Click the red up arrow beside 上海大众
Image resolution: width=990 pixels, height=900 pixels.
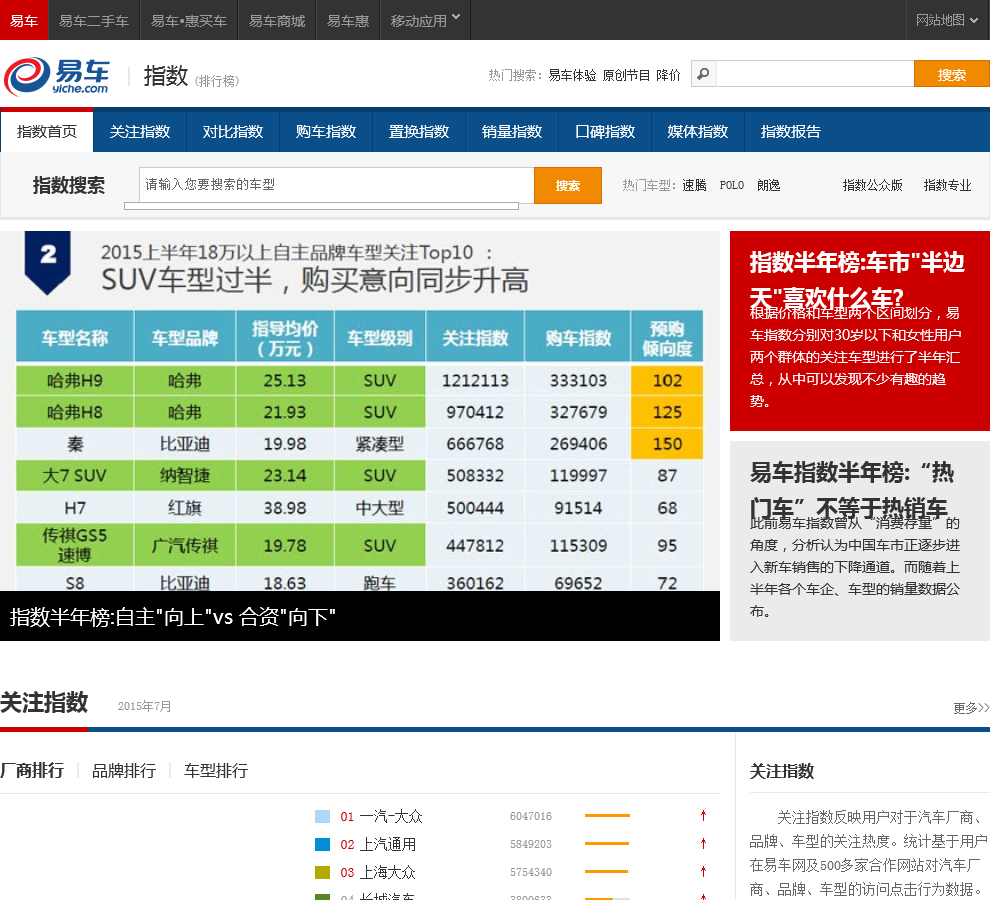pyautogui.click(x=704, y=872)
